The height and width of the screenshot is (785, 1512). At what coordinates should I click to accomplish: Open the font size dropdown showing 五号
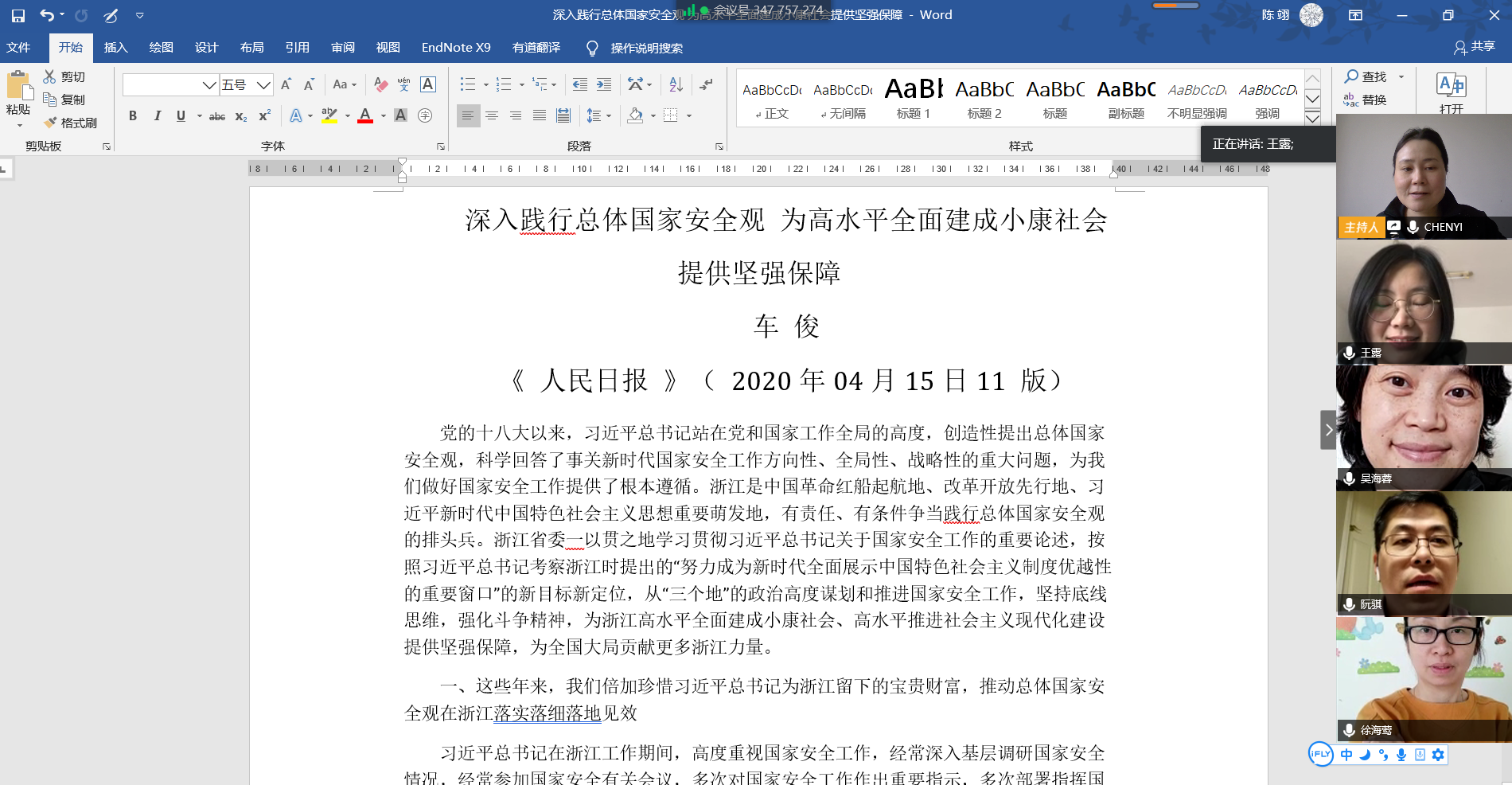(x=263, y=85)
